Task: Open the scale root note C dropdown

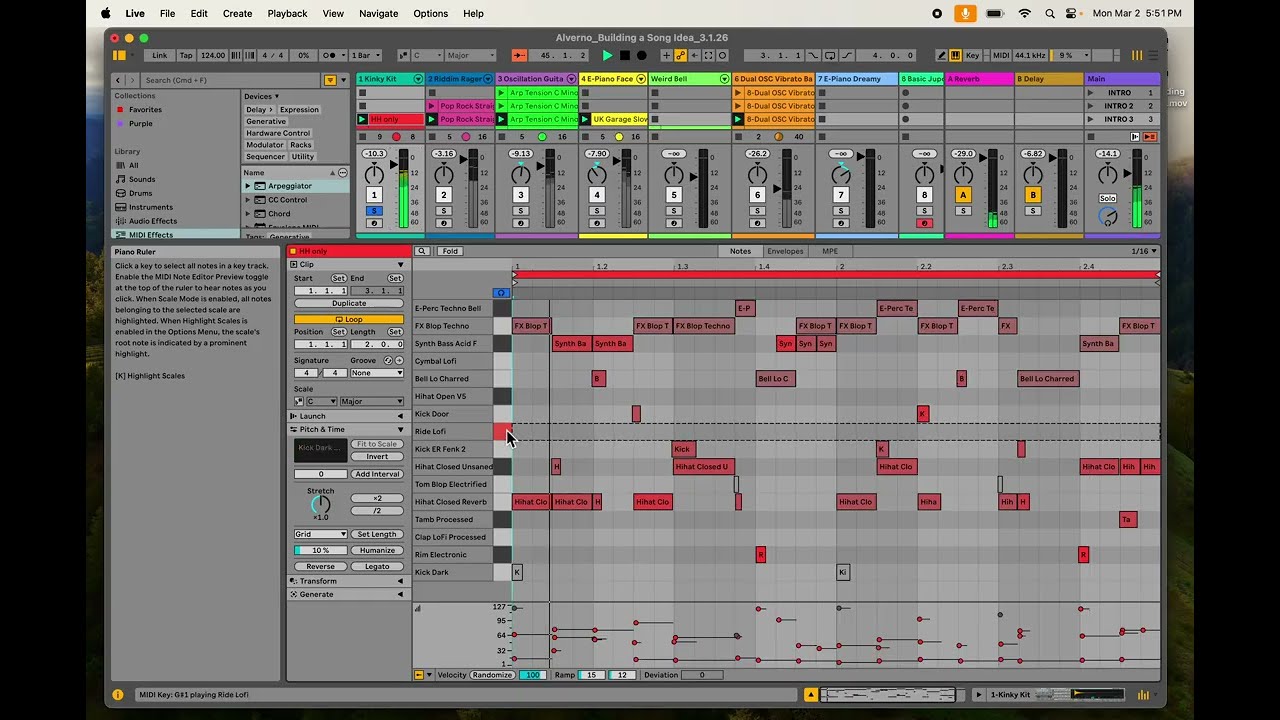Action: point(321,402)
